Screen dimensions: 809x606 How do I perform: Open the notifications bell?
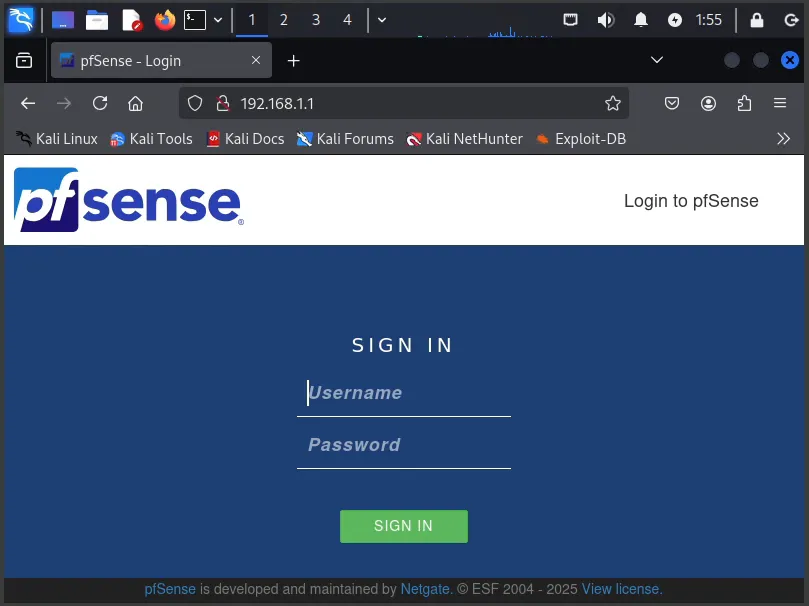(640, 20)
